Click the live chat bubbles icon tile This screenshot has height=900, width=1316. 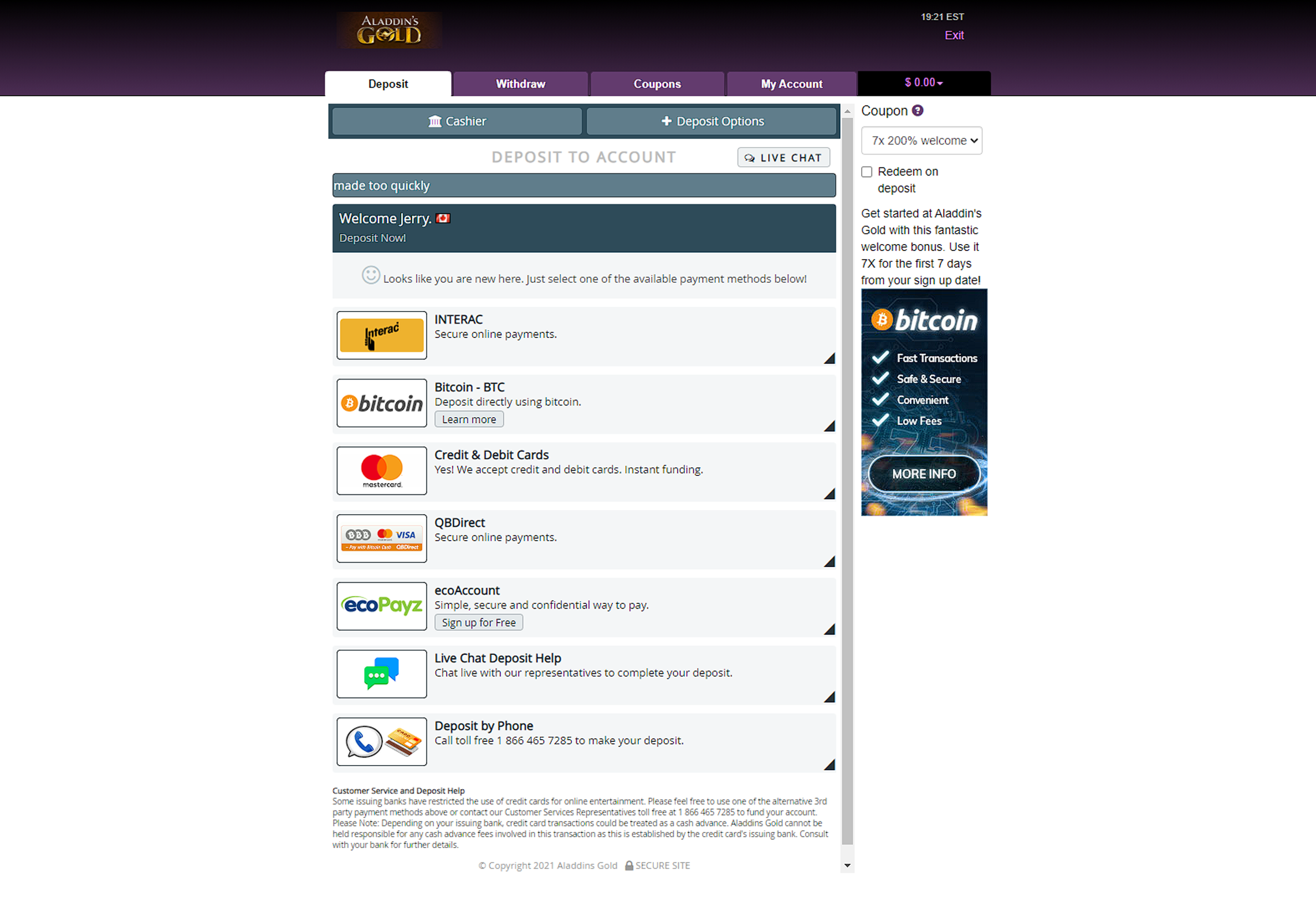pos(382,674)
